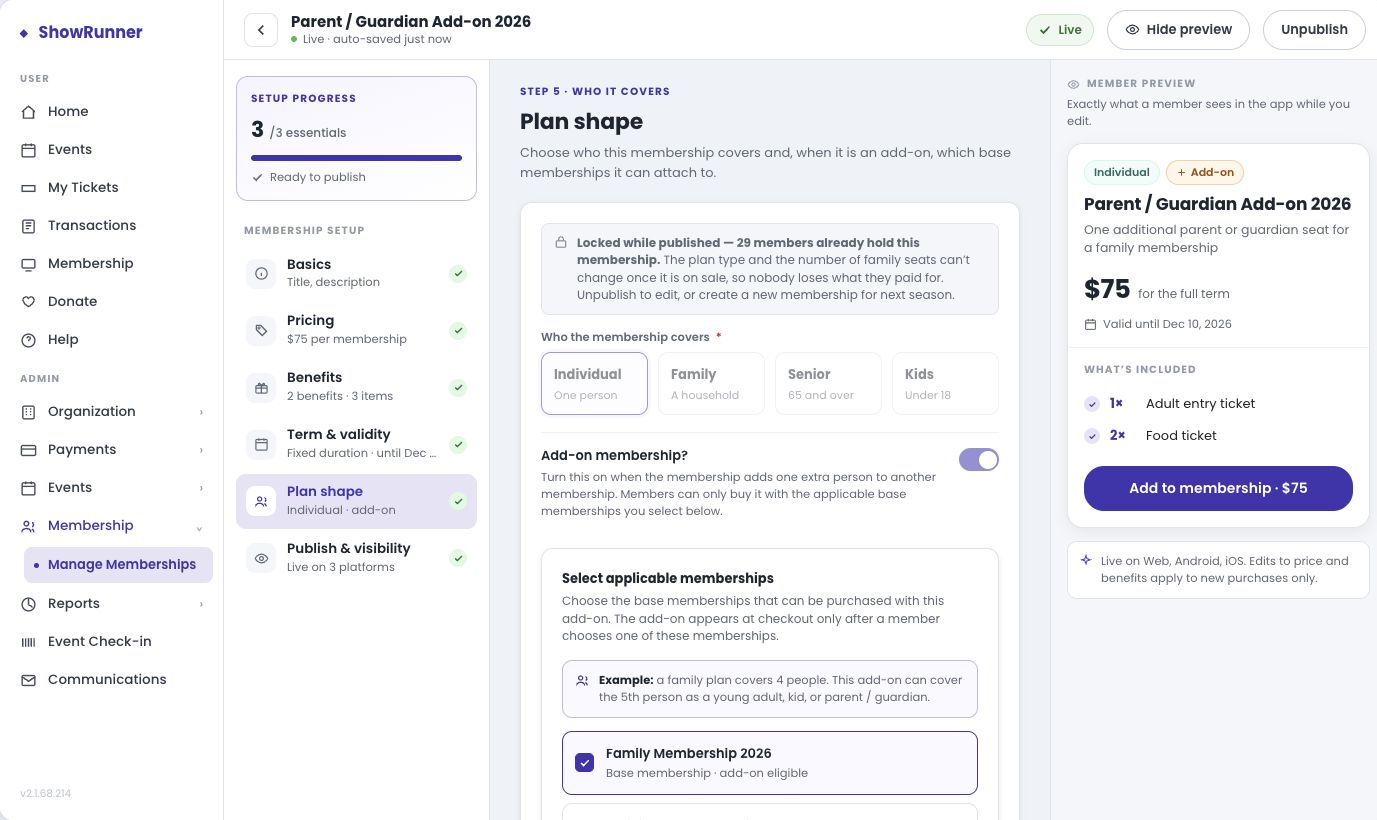Click the Pricing tag icon
Image resolution: width=1377 pixels, height=820 pixels.
[x=262, y=330]
